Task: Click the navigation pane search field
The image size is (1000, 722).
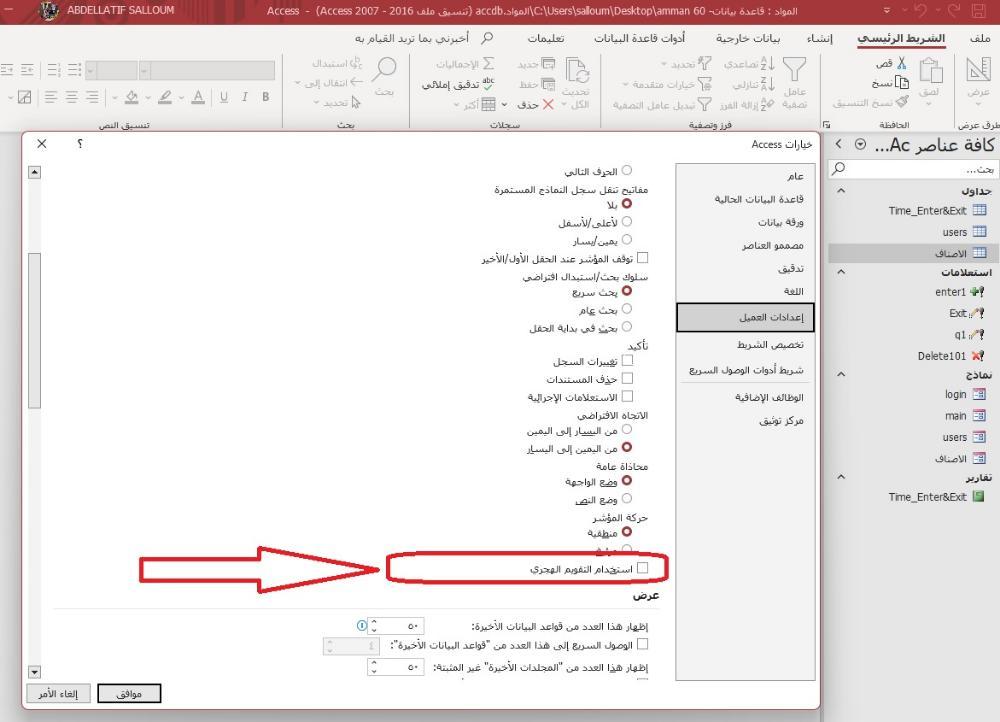Action: tap(912, 168)
